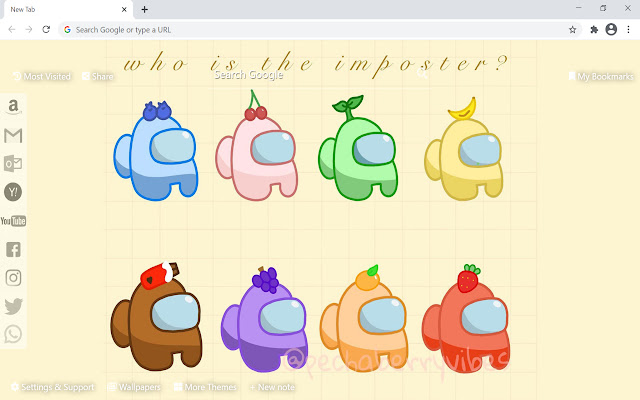Click the blue crewmate with blueberries
Viewport: 640px width, 400px height.
click(156, 151)
